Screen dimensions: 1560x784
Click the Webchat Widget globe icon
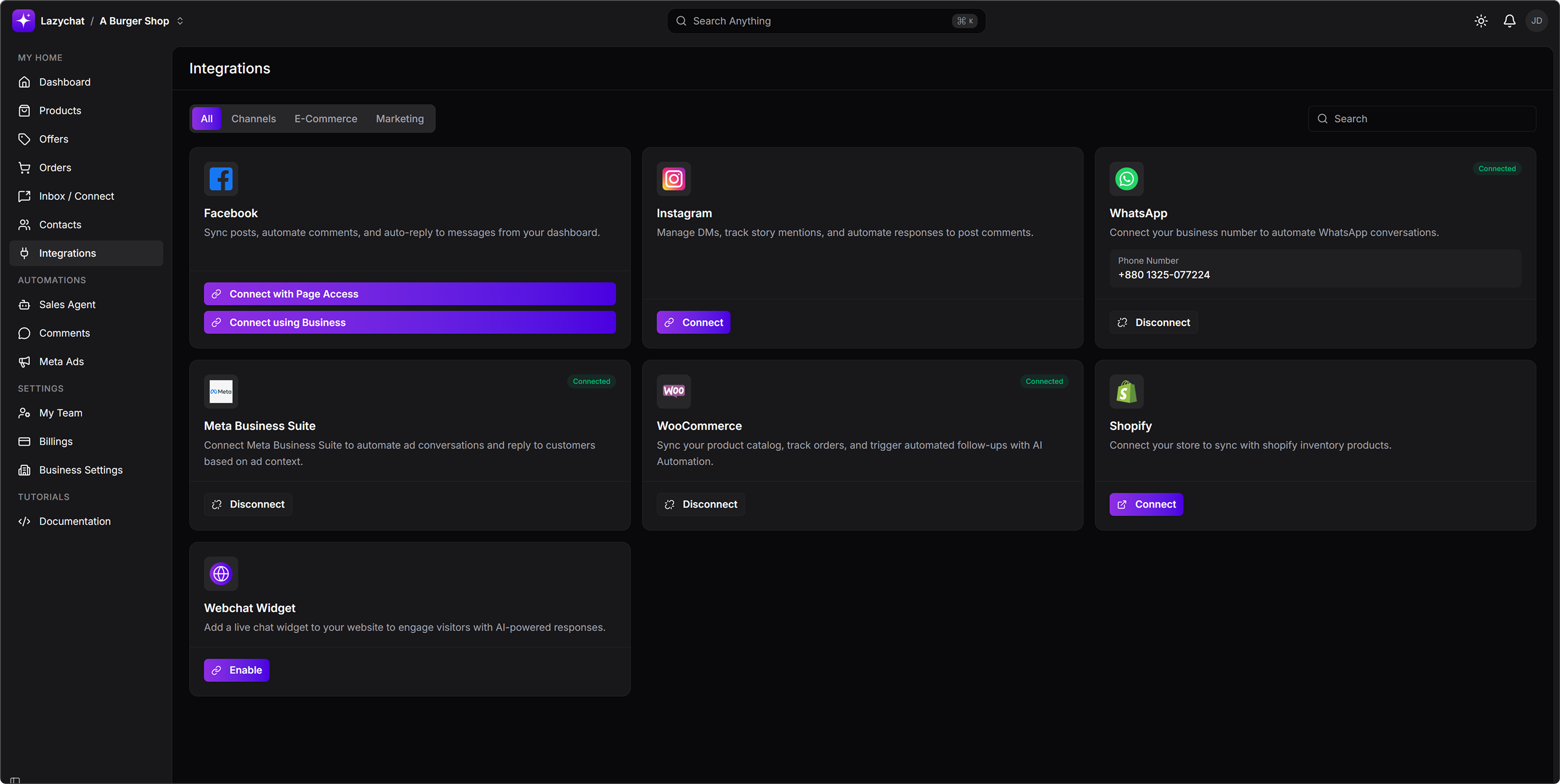coord(221,573)
